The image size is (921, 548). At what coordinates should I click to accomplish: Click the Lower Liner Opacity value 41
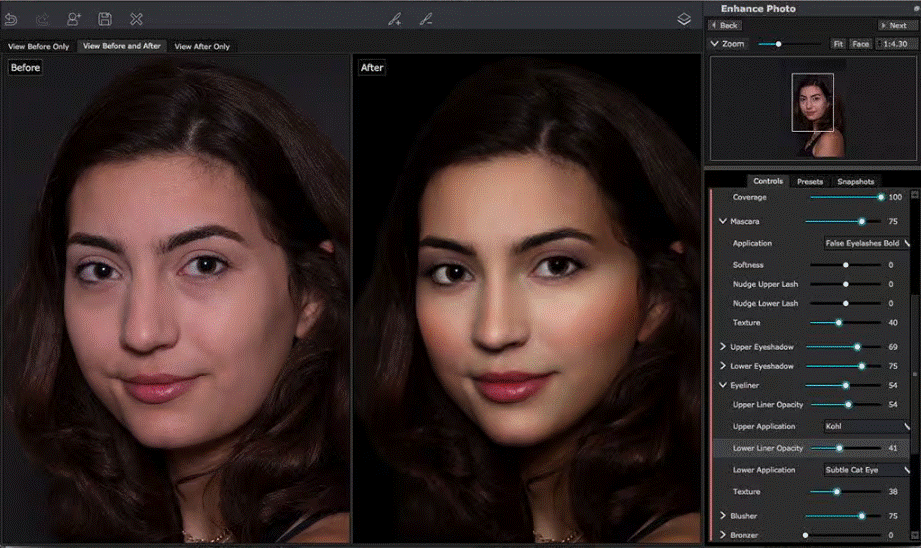point(893,448)
